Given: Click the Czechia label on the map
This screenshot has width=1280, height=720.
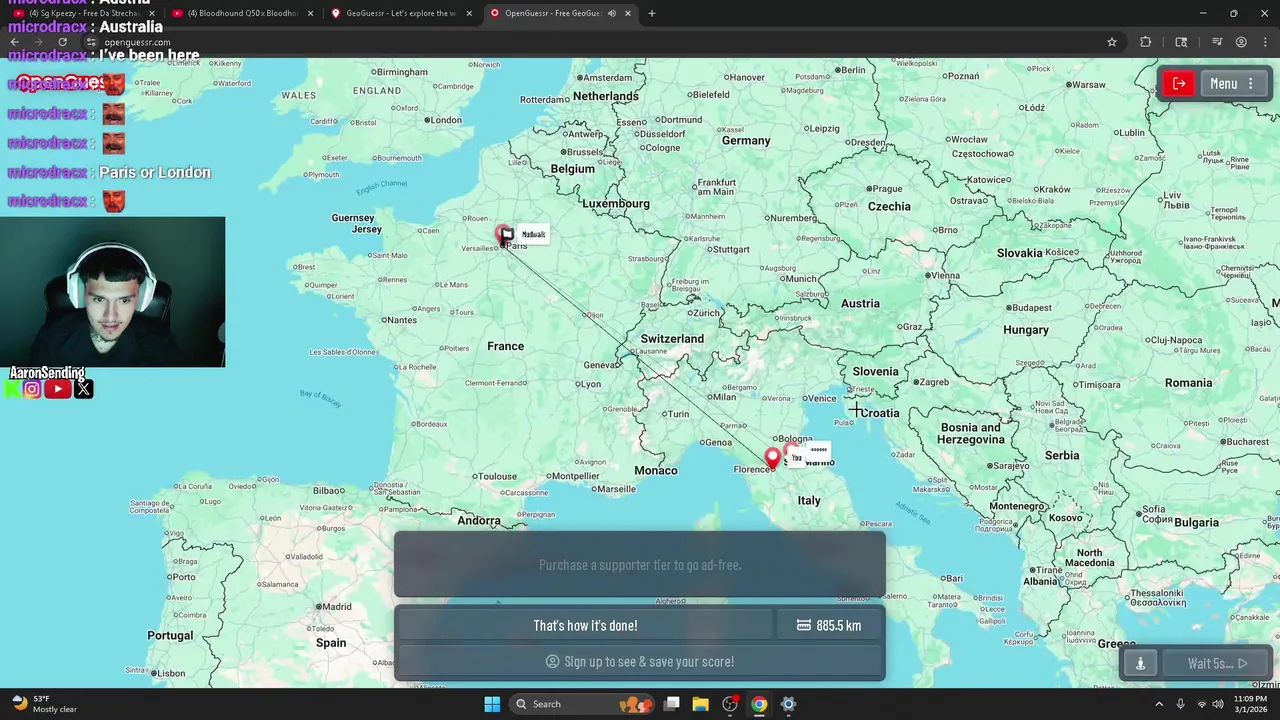Looking at the screenshot, I should coord(889,207).
